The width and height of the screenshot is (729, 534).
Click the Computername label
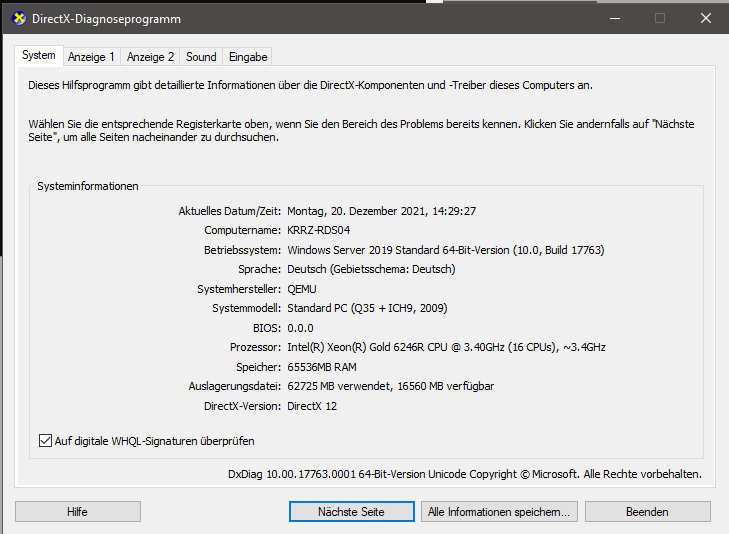(242, 230)
